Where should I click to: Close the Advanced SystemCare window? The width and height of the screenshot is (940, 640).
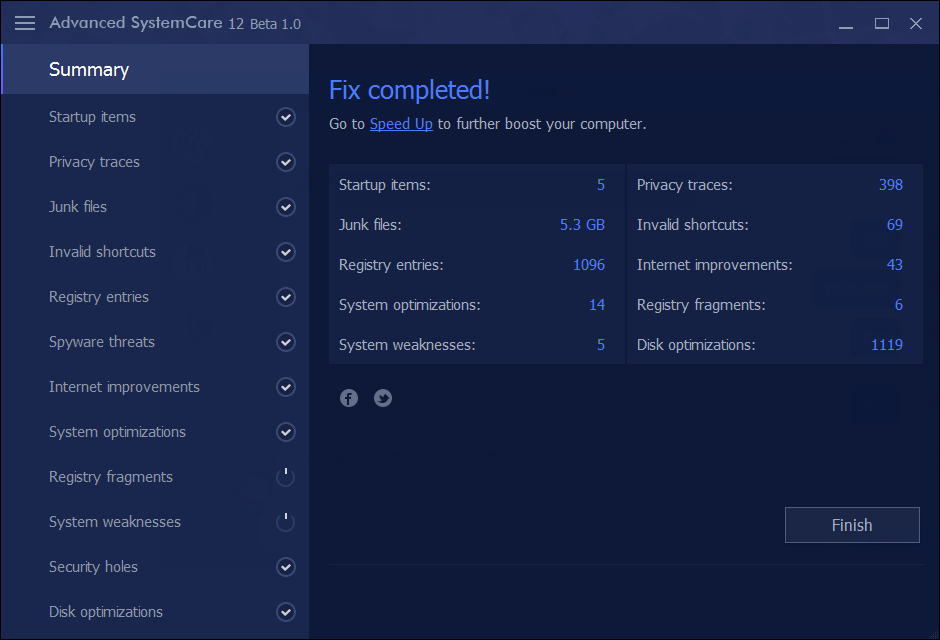(915, 23)
